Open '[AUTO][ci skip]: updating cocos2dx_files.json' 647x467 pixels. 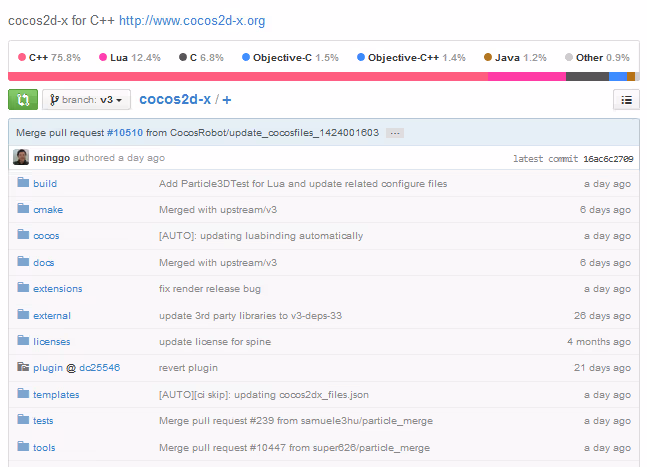tap(264, 394)
